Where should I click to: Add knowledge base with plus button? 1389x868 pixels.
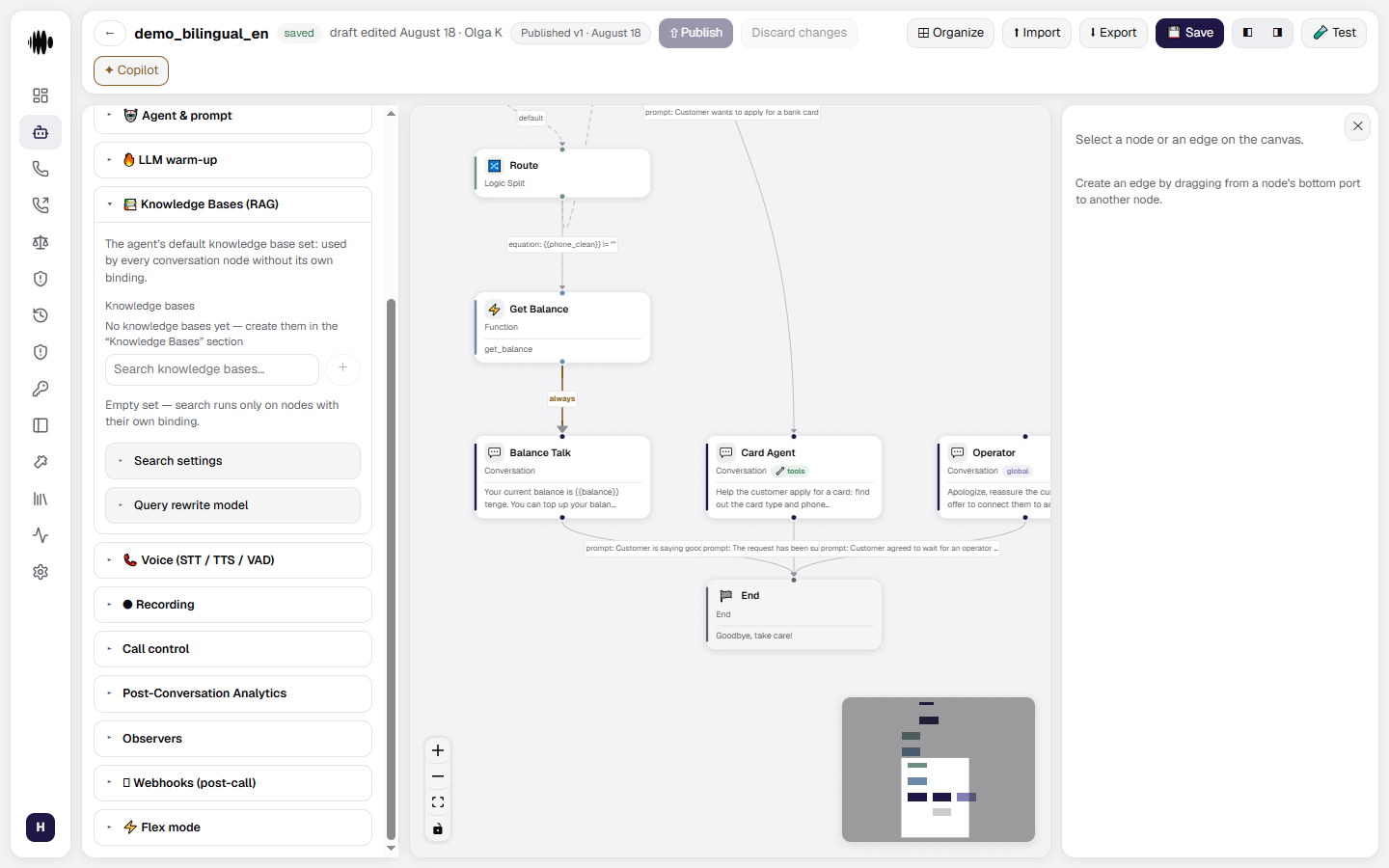pos(342,368)
